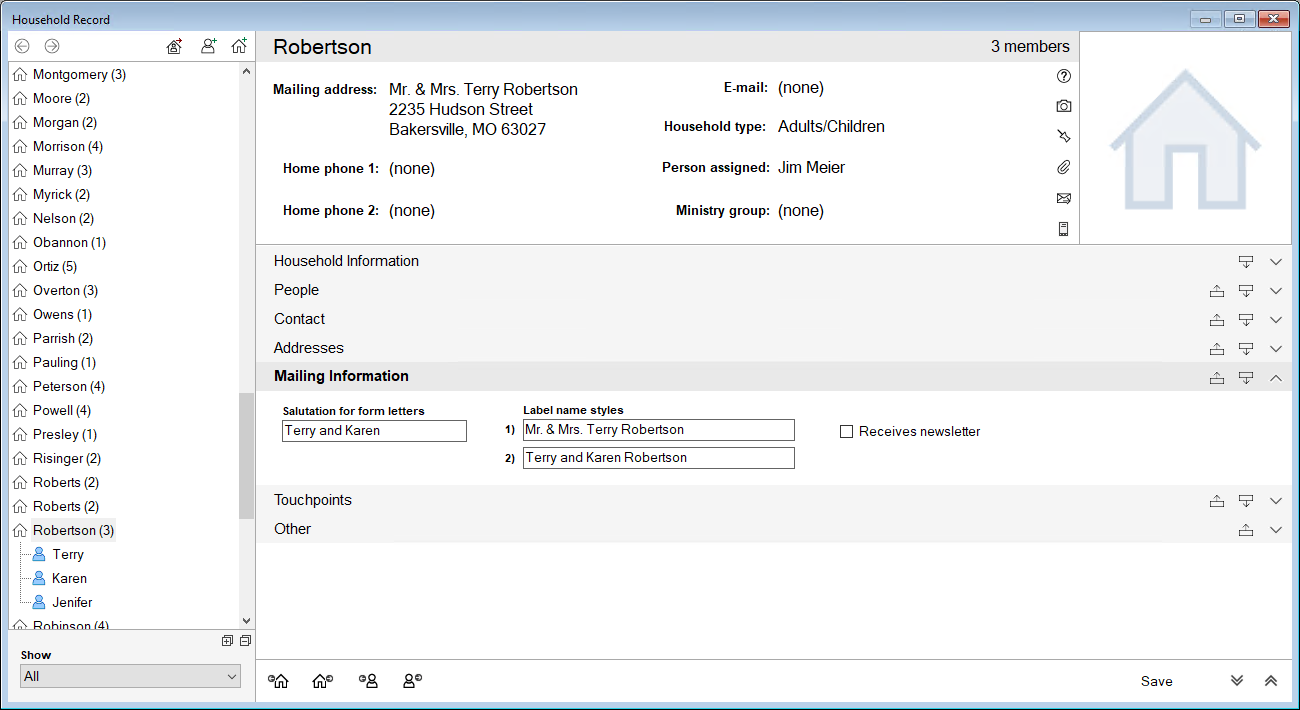Click the household list vertical scrollbar thumb
Viewport: 1300px width, 710px height.
point(246,455)
